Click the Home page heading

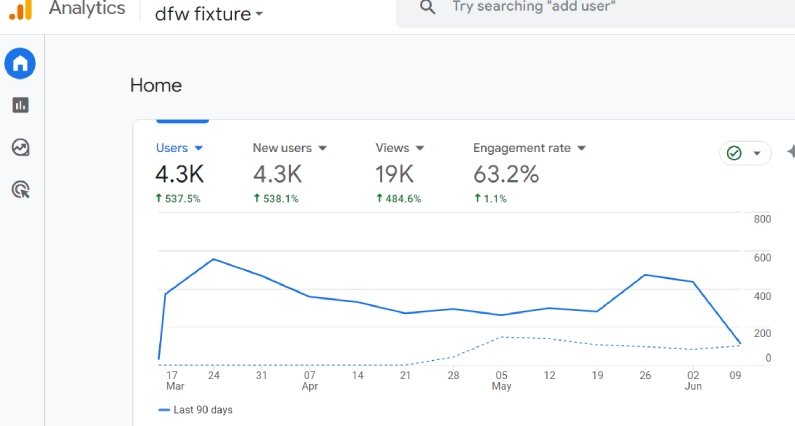[156, 85]
